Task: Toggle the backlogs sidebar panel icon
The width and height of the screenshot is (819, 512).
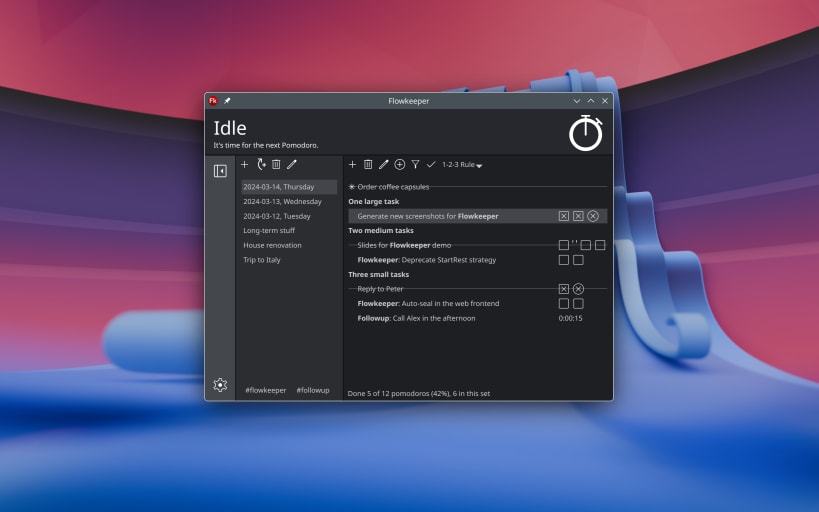Action: [220, 171]
